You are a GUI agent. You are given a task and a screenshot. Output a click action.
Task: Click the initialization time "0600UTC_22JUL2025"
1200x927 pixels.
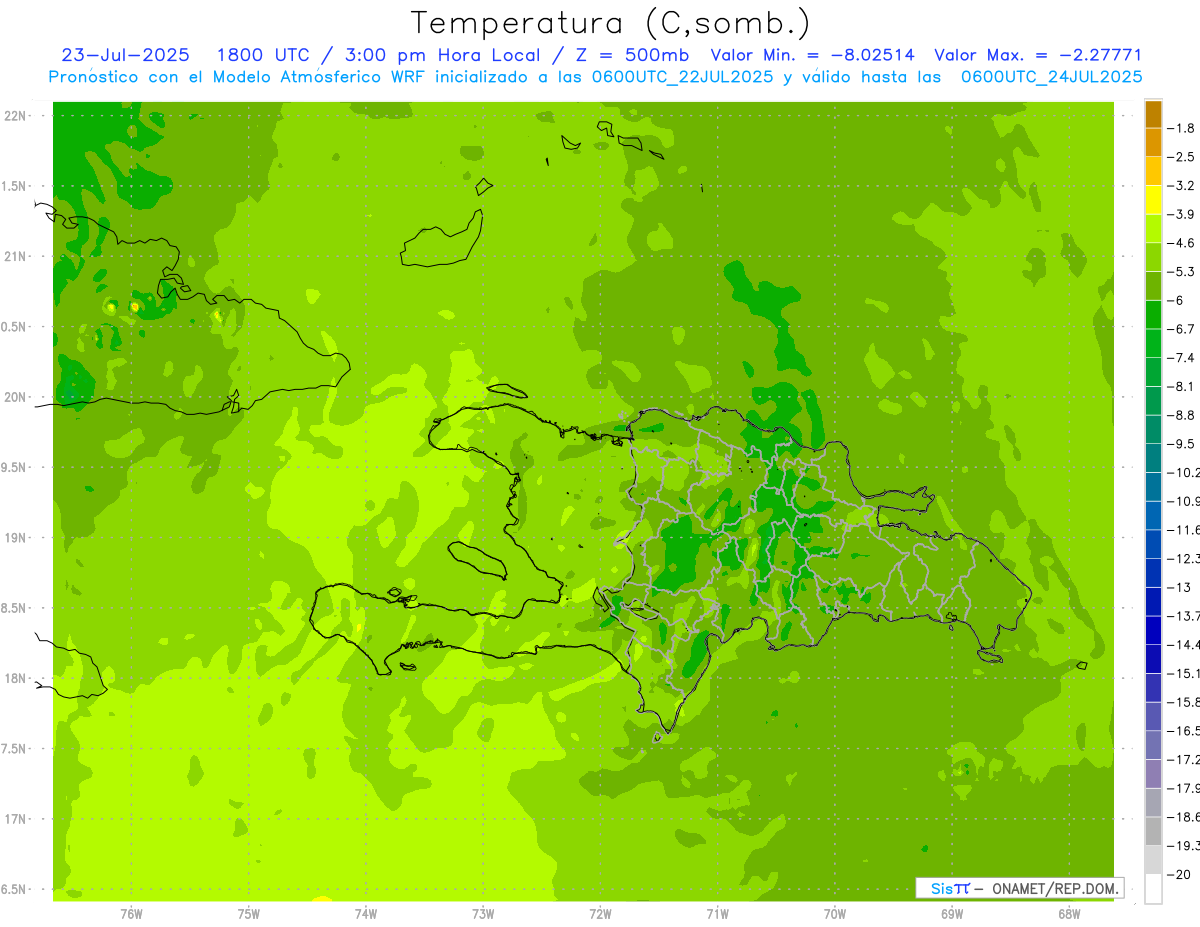tap(683, 76)
